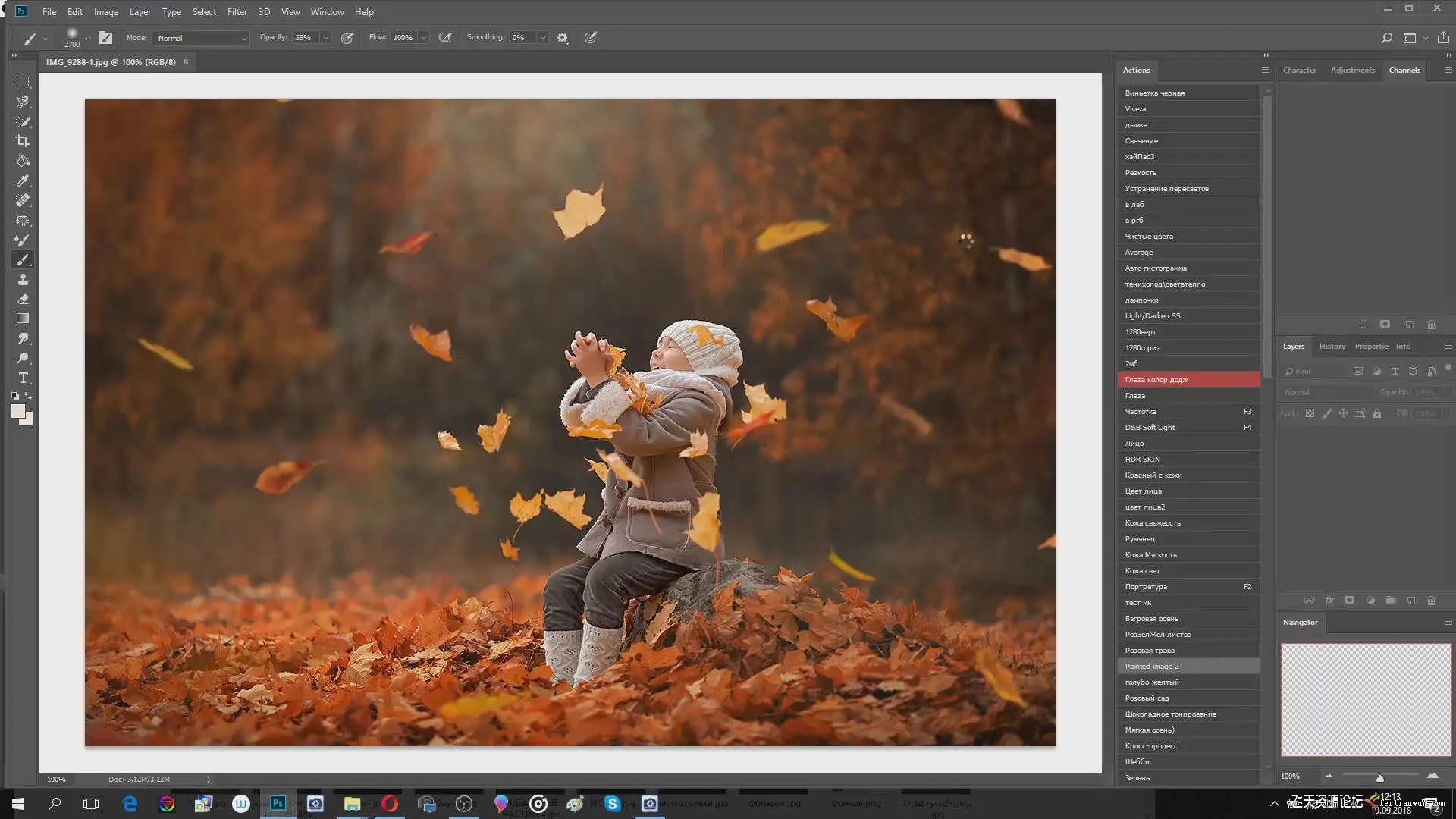Image resolution: width=1456 pixels, height=819 pixels.
Task: Select the Eraser tool
Action: pyautogui.click(x=23, y=299)
